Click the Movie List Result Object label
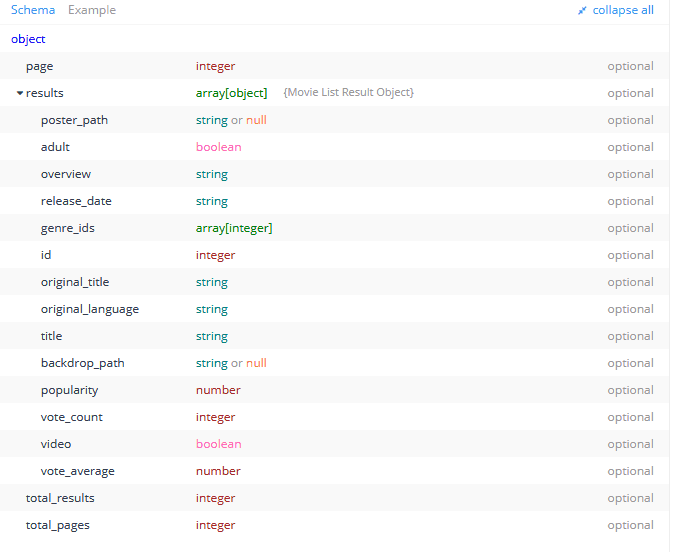Image resolution: width=679 pixels, height=552 pixels. 349,93
